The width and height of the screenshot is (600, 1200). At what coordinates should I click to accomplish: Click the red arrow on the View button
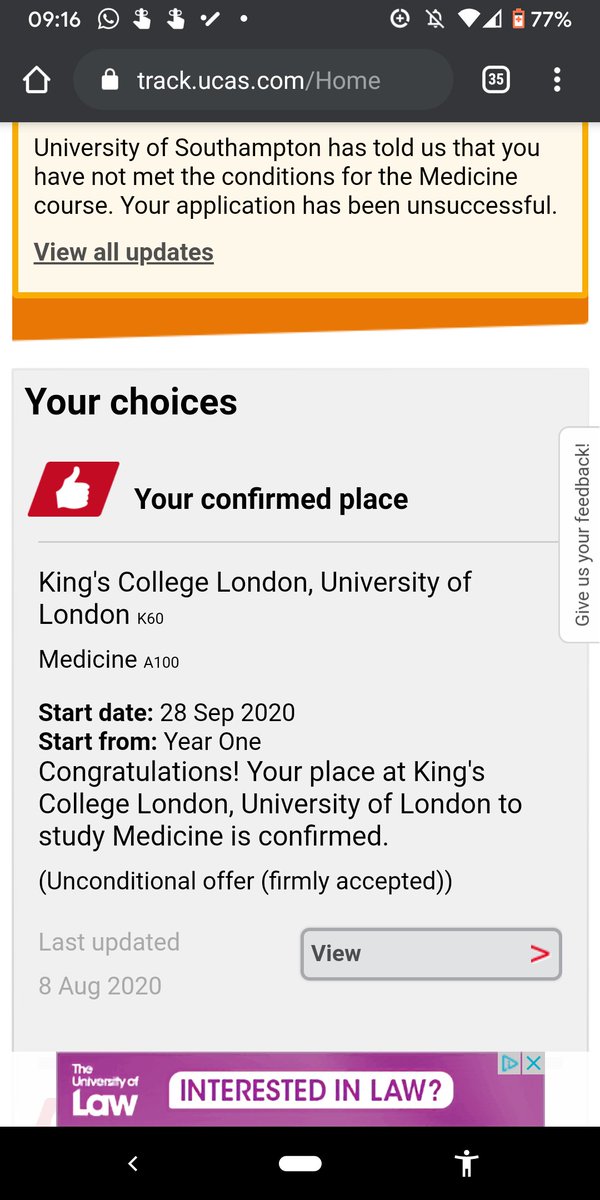coord(540,954)
